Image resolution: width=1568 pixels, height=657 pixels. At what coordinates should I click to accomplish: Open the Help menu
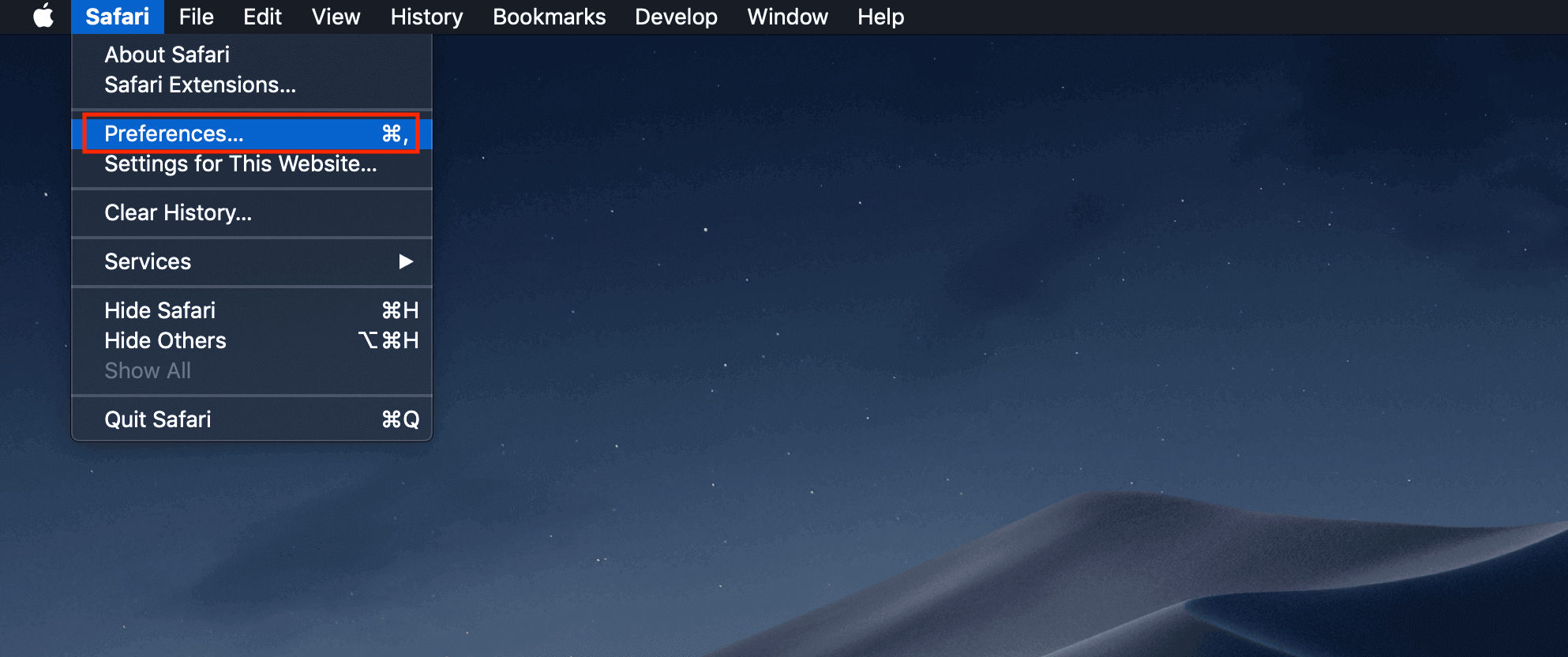880,17
